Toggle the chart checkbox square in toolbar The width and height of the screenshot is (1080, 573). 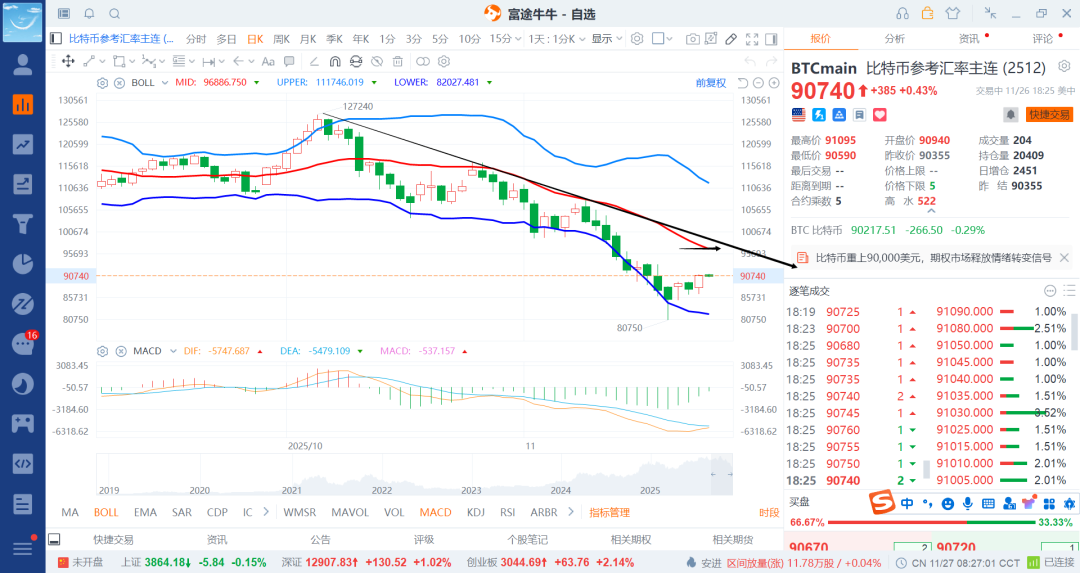[658, 39]
